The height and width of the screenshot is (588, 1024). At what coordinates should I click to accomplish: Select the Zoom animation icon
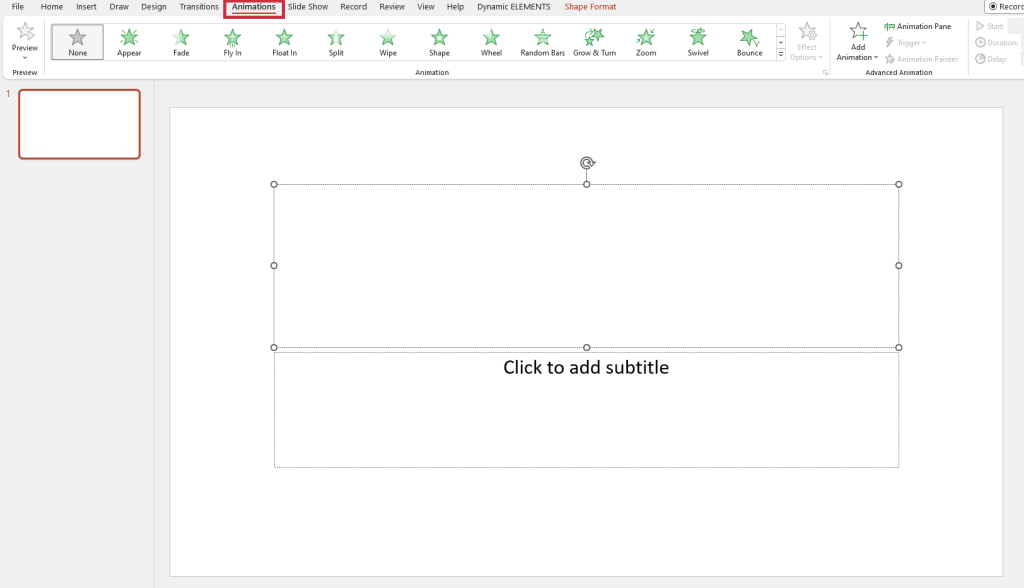pyautogui.click(x=646, y=41)
